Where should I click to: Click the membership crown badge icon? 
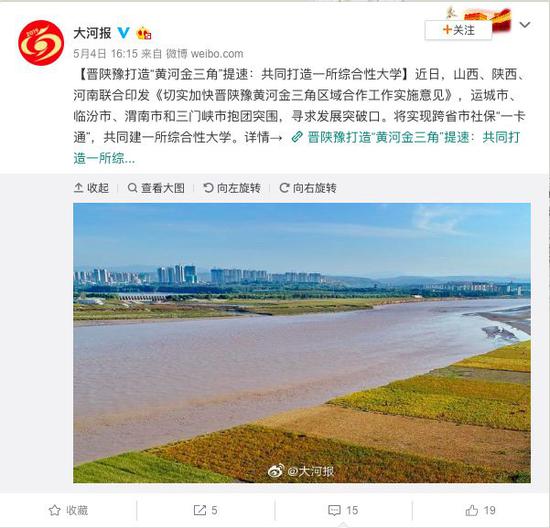click(144, 33)
